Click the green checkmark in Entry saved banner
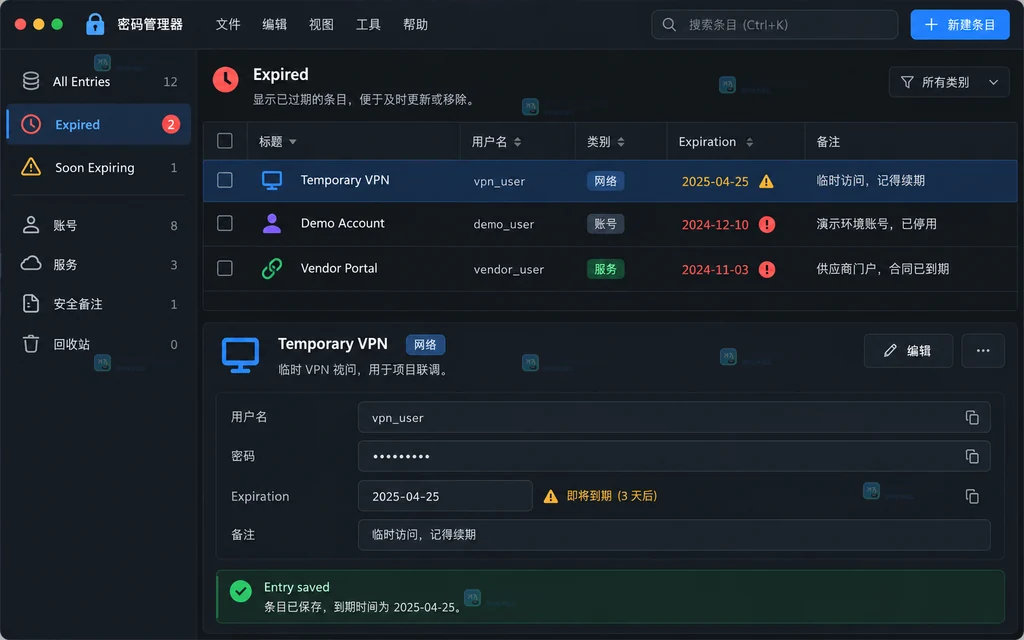1024x640 pixels. (241, 591)
